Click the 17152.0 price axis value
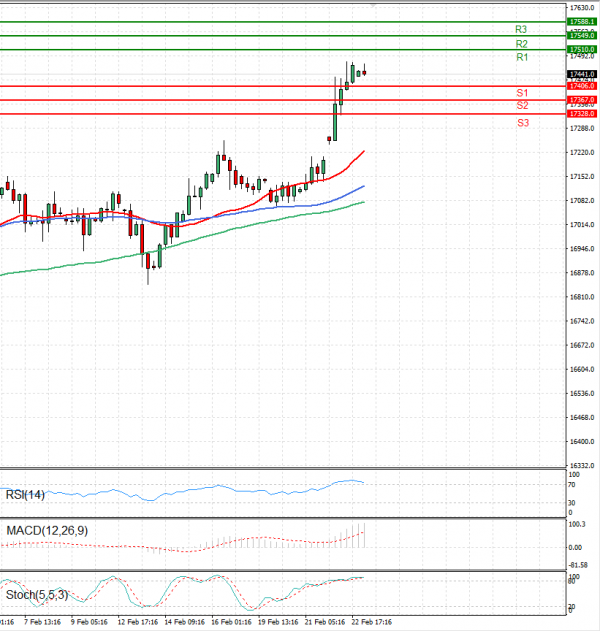 point(582,177)
